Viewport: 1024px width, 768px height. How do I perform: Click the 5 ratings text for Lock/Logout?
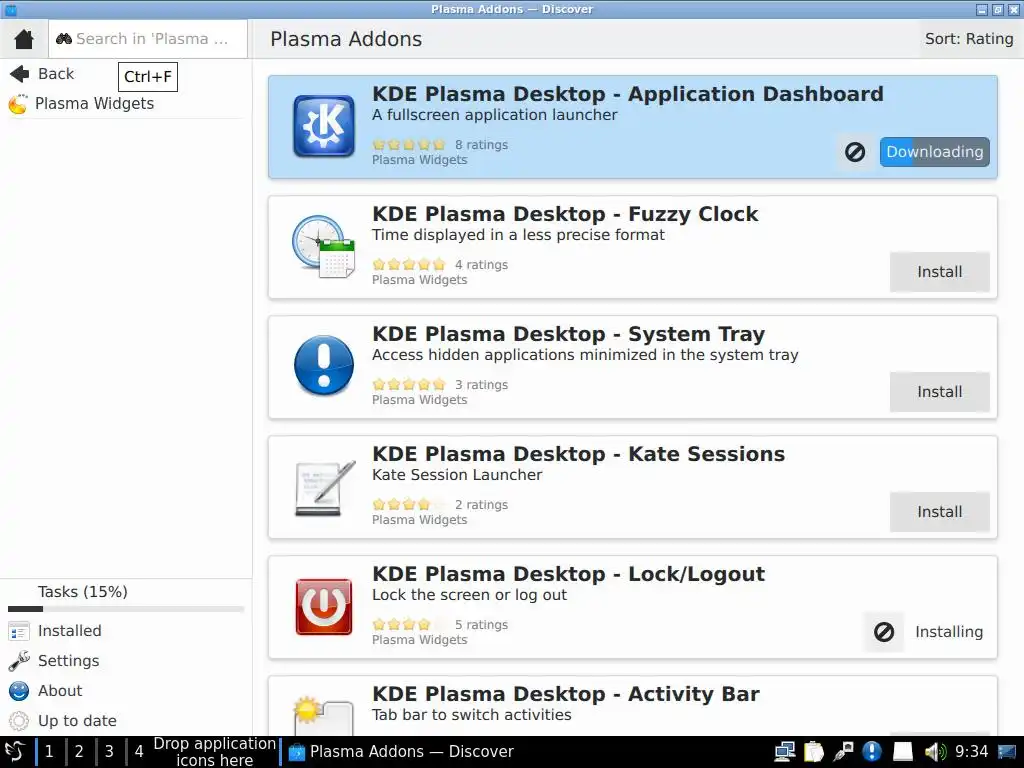(481, 625)
